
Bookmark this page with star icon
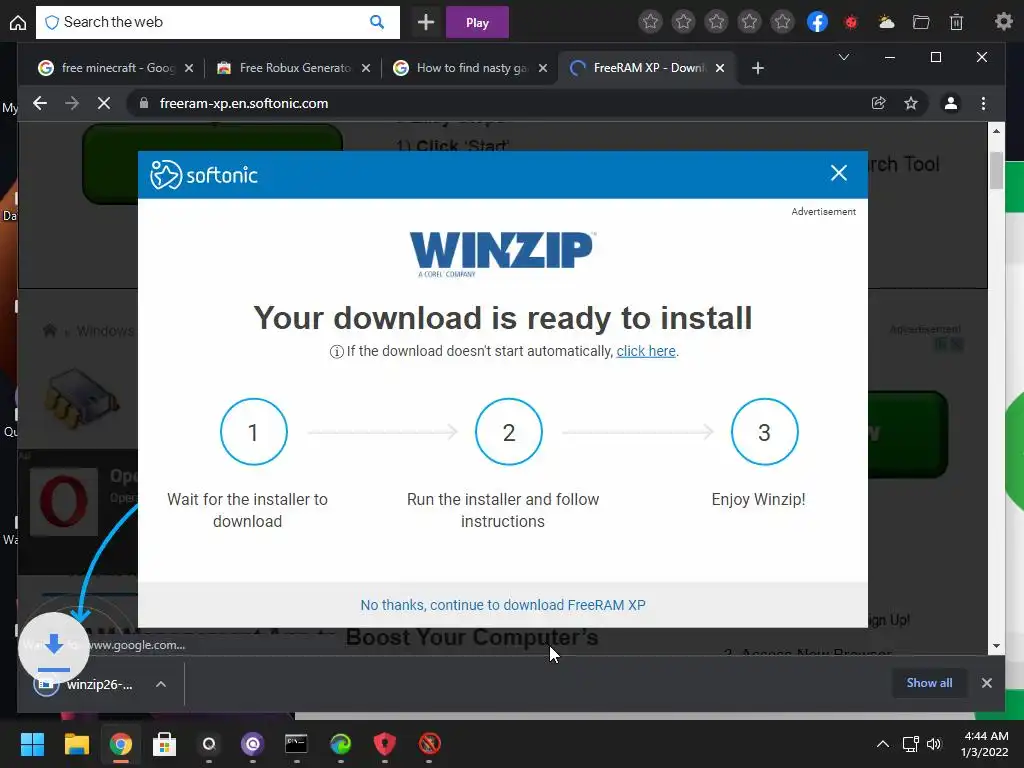(910, 103)
